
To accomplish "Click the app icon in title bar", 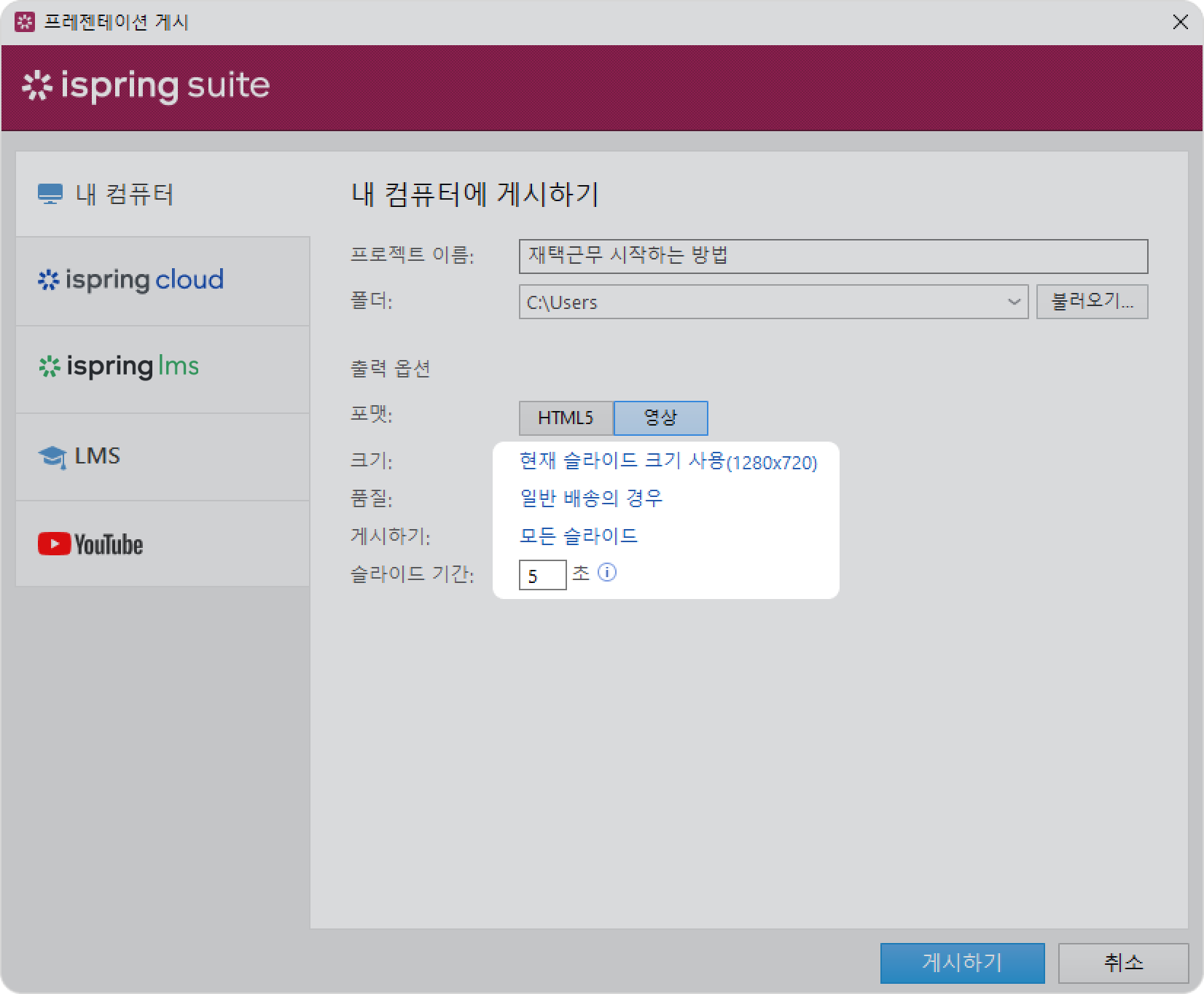I will (25, 22).
